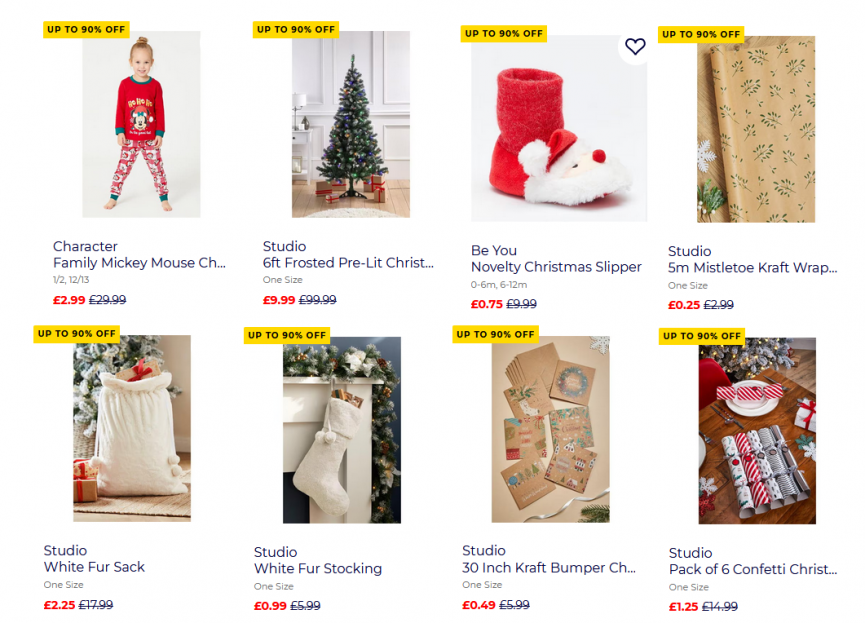Open the kraft Christmas cards image
Image resolution: width=865 pixels, height=623 pixels.
click(550, 430)
